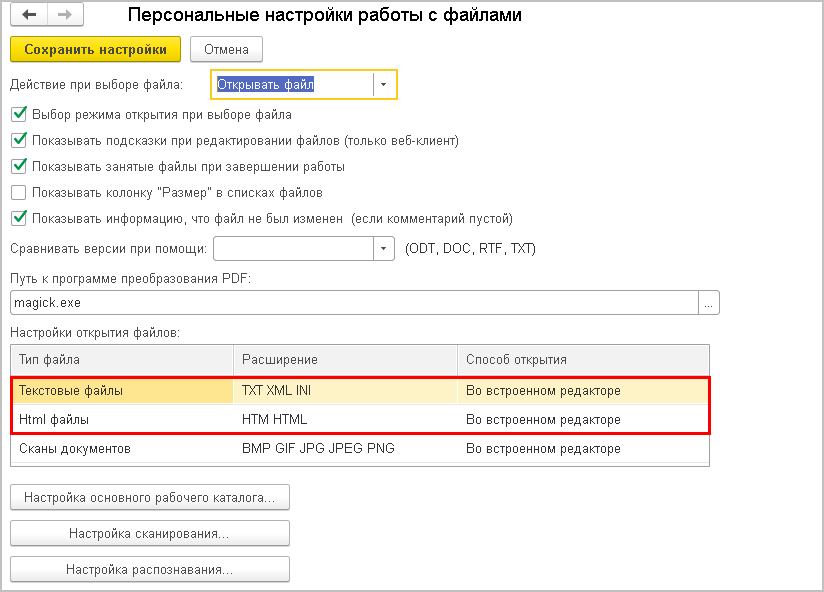The height and width of the screenshot is (592, 824).
Task: Open 'Настройка сканирования...' button
Action: 150,533
